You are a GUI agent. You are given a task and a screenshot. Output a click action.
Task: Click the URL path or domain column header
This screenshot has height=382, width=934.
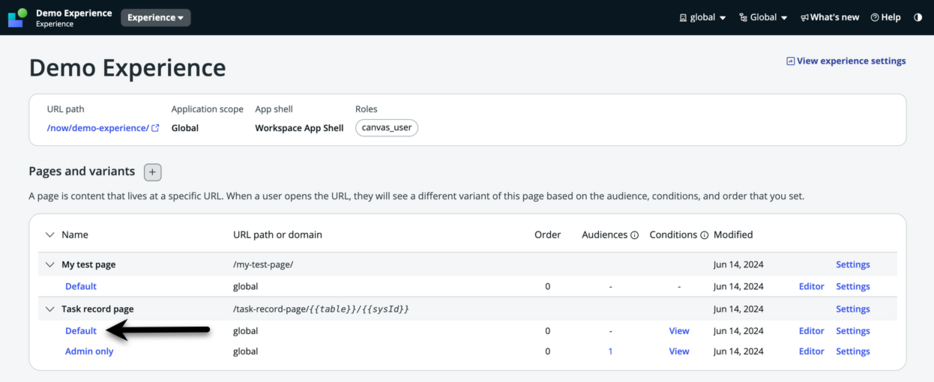[278, 235]
